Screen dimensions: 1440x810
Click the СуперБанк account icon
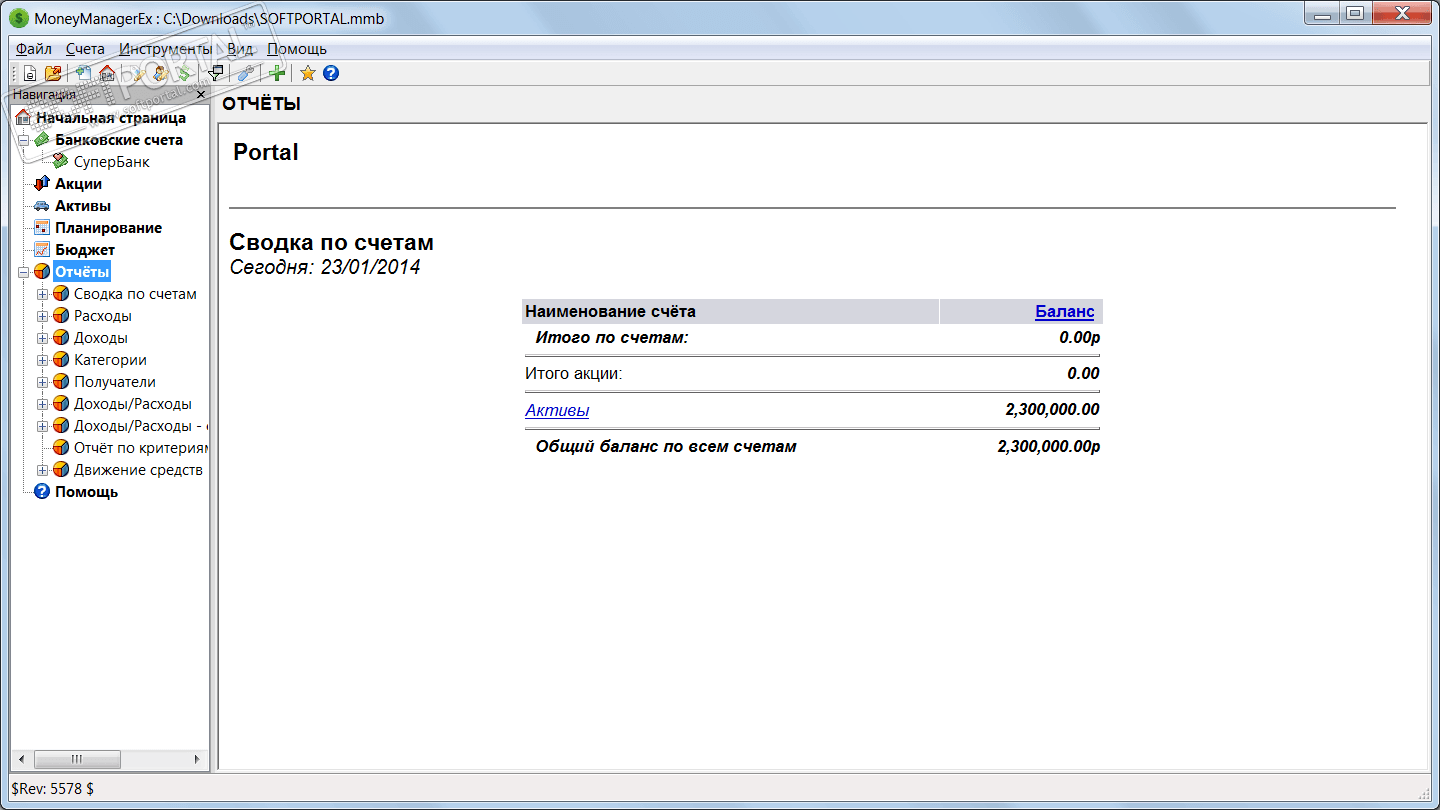coord(61,162)
